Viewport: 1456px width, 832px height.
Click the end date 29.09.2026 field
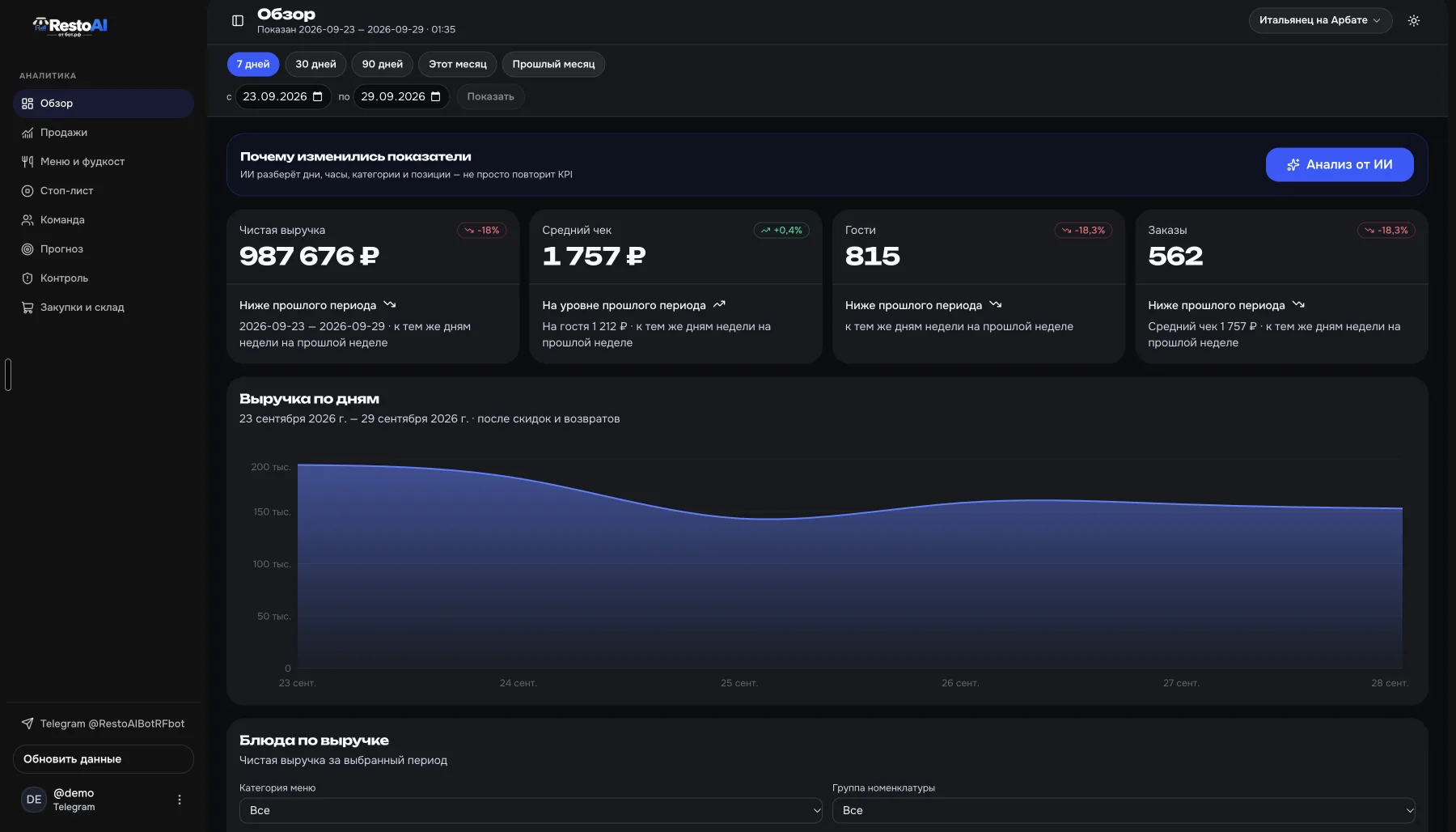[x=401, y=96]
